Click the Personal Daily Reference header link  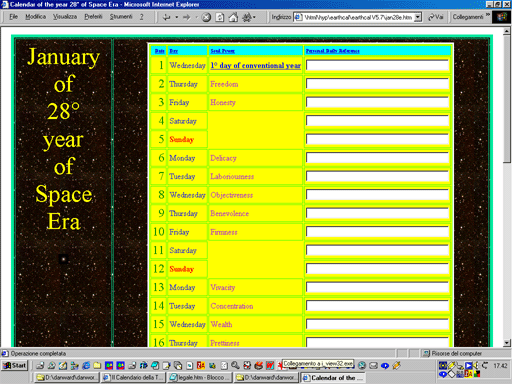[x=333, y=51]
